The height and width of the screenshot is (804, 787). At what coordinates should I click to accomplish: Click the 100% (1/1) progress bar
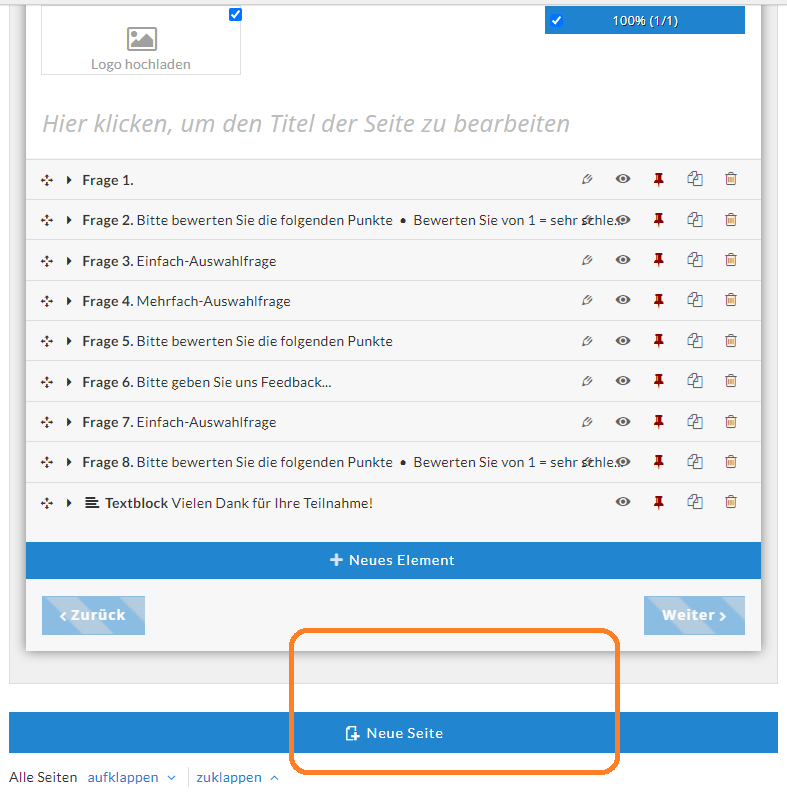click(644, 21)
